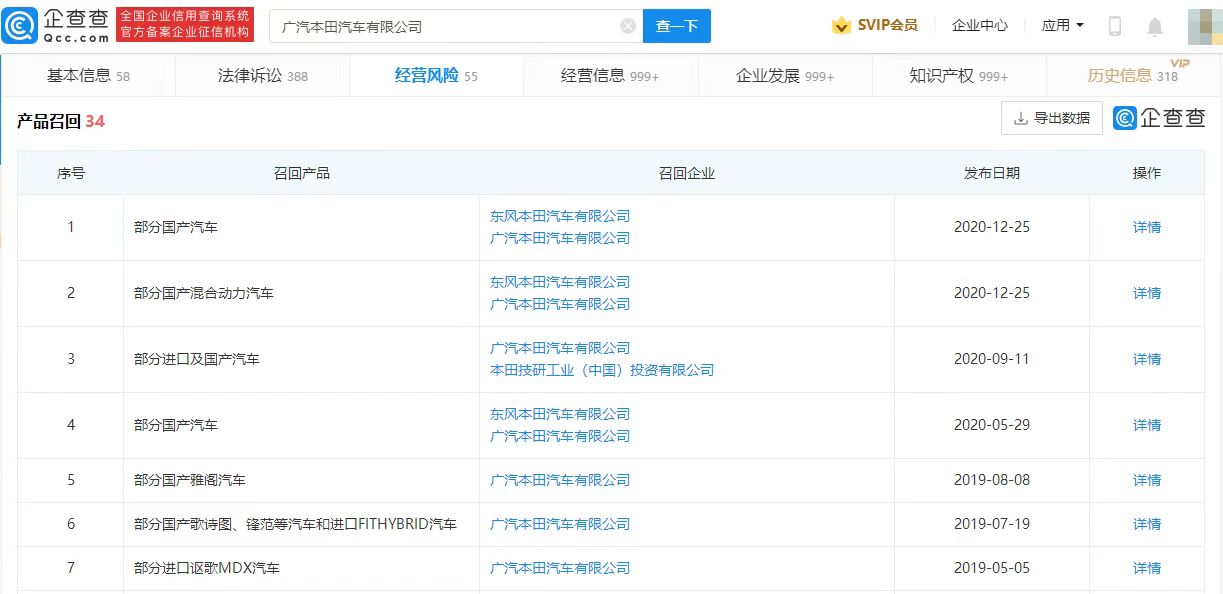Open 详情 for the 2020-05-29 recall
The height and width of the screenshot is (594, 1223).
[1147, 425]
